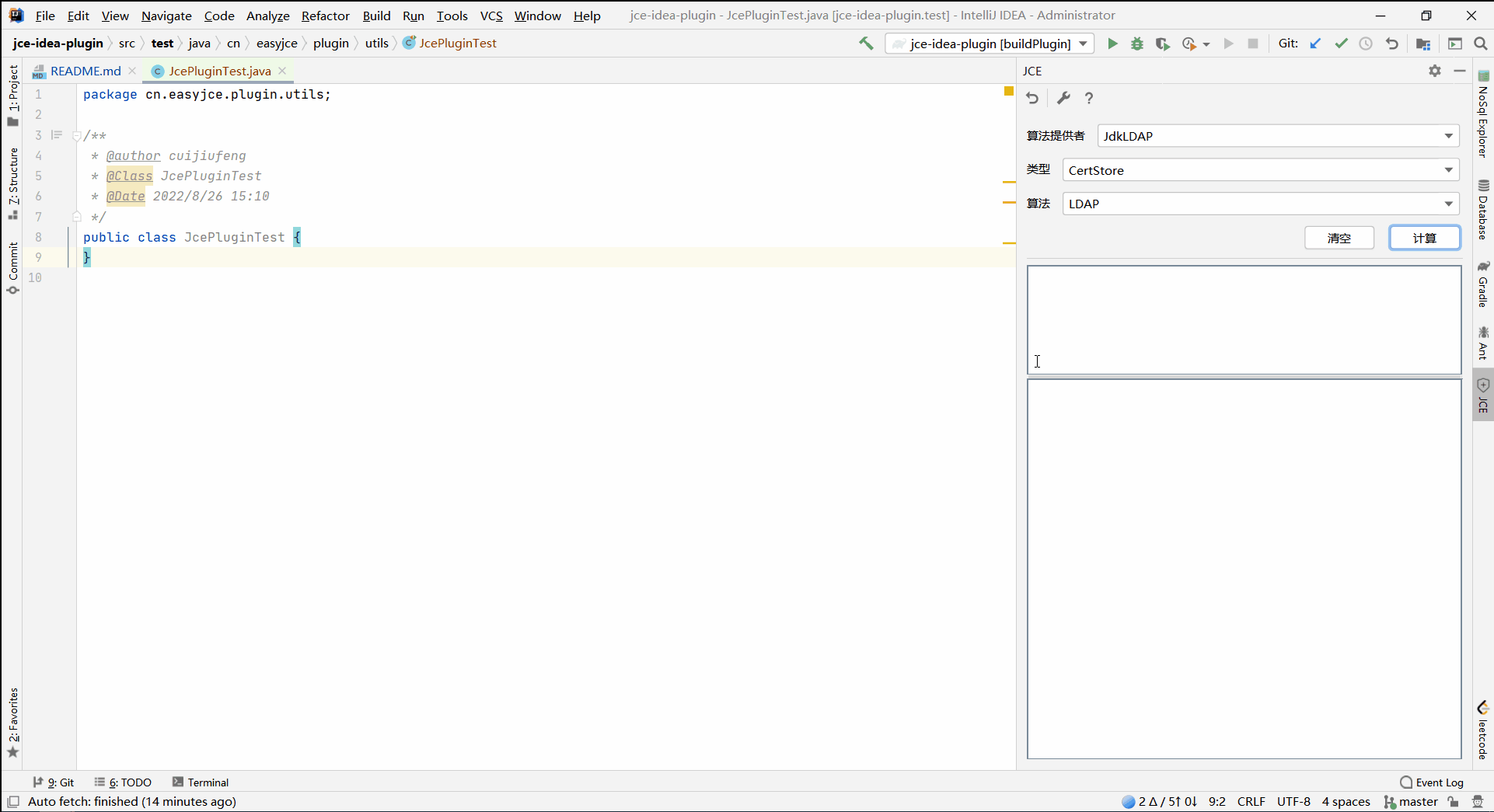This screenshot has width=1494, height=812.
Task: Click the 计算 calculate button
Action: pos(1425,238)
